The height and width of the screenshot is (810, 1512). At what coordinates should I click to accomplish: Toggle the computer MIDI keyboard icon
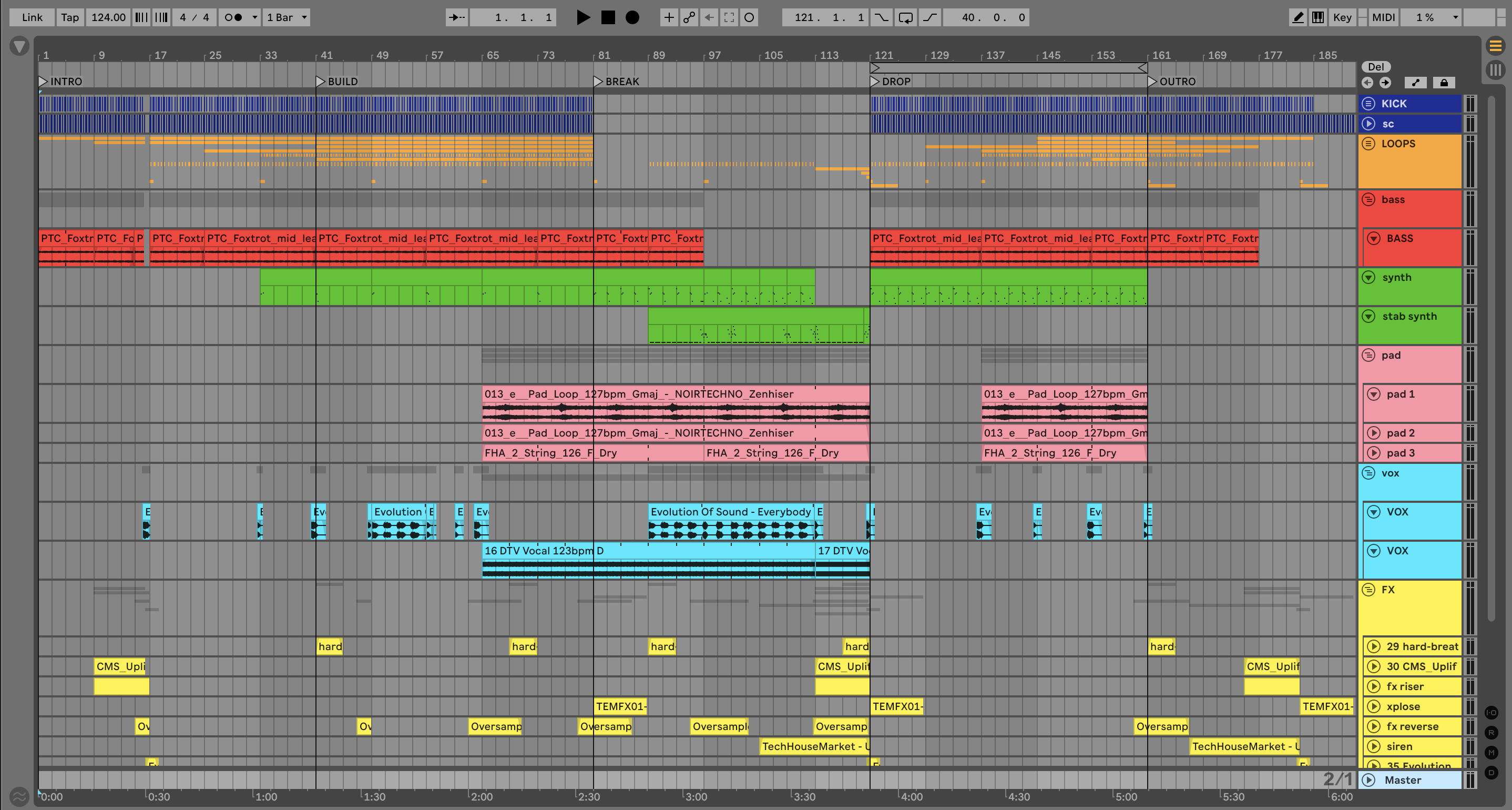coord(1317,17)
